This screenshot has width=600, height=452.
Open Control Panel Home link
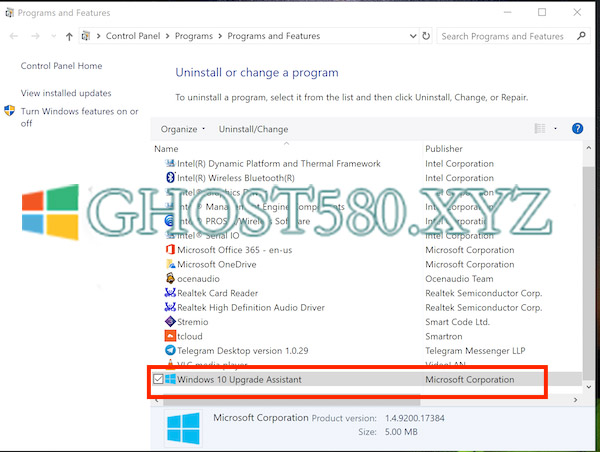coord(61,66)
